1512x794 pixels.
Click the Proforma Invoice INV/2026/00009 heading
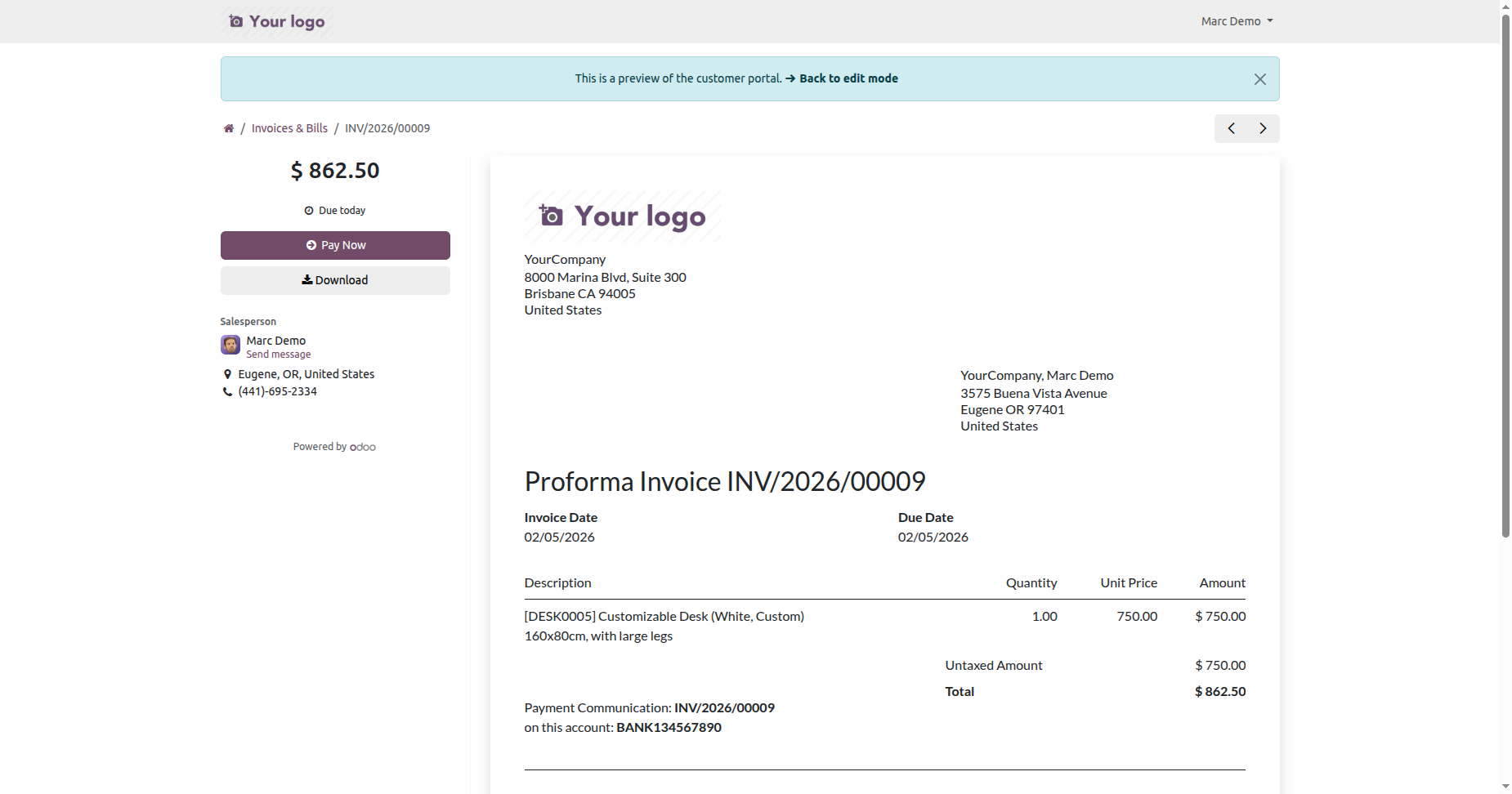[x=725, y=482]
